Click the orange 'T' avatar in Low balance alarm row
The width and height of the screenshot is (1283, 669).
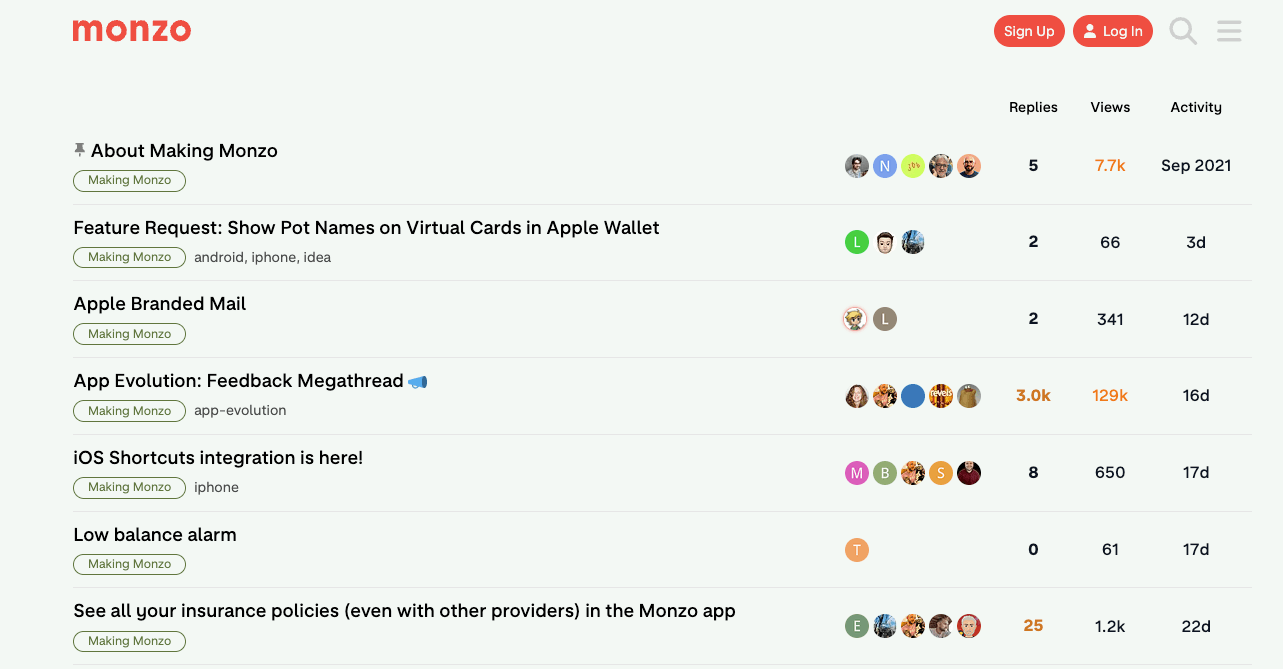(857, 549)
